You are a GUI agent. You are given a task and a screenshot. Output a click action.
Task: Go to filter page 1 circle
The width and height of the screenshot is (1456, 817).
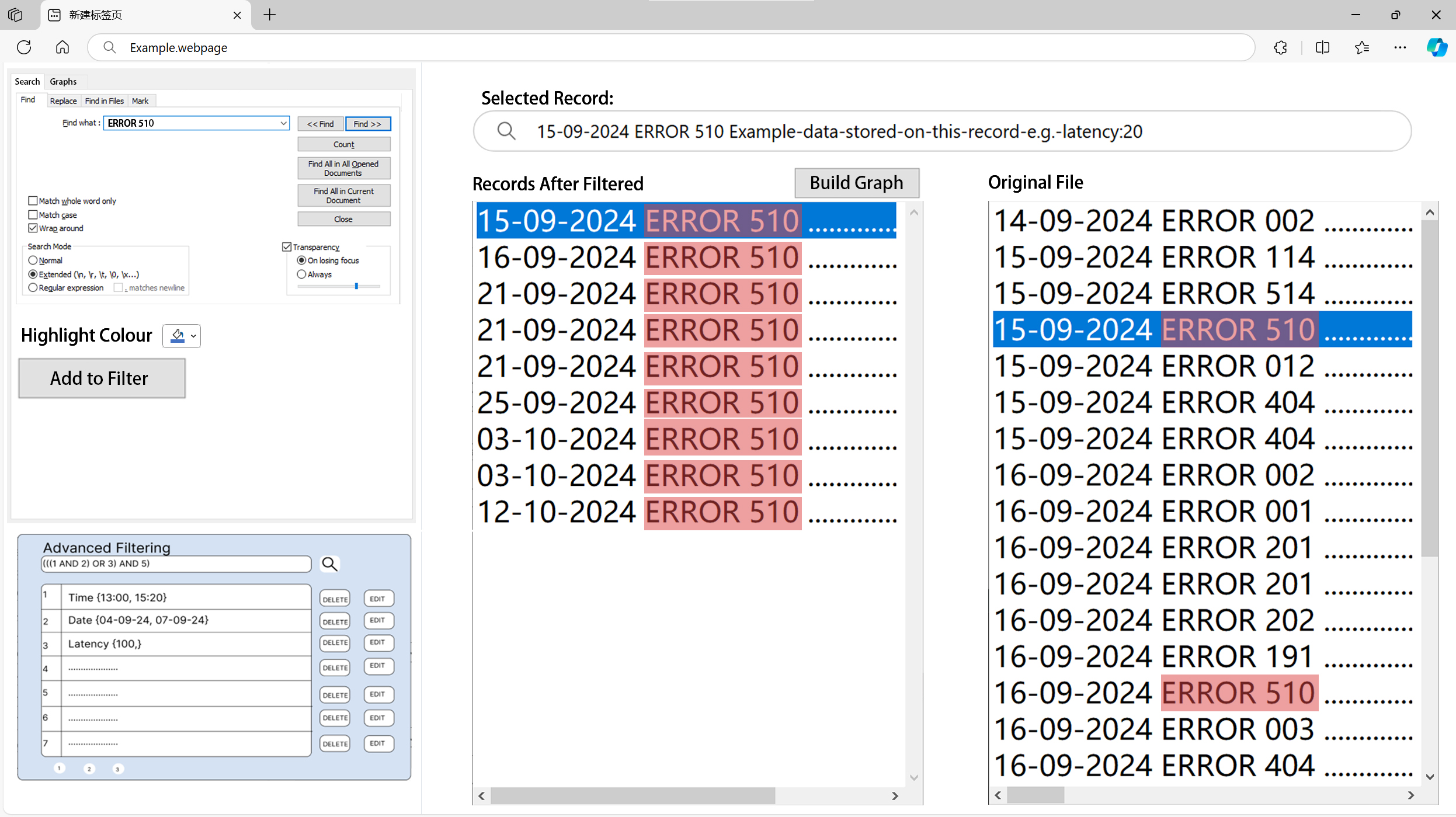(59, 768)
